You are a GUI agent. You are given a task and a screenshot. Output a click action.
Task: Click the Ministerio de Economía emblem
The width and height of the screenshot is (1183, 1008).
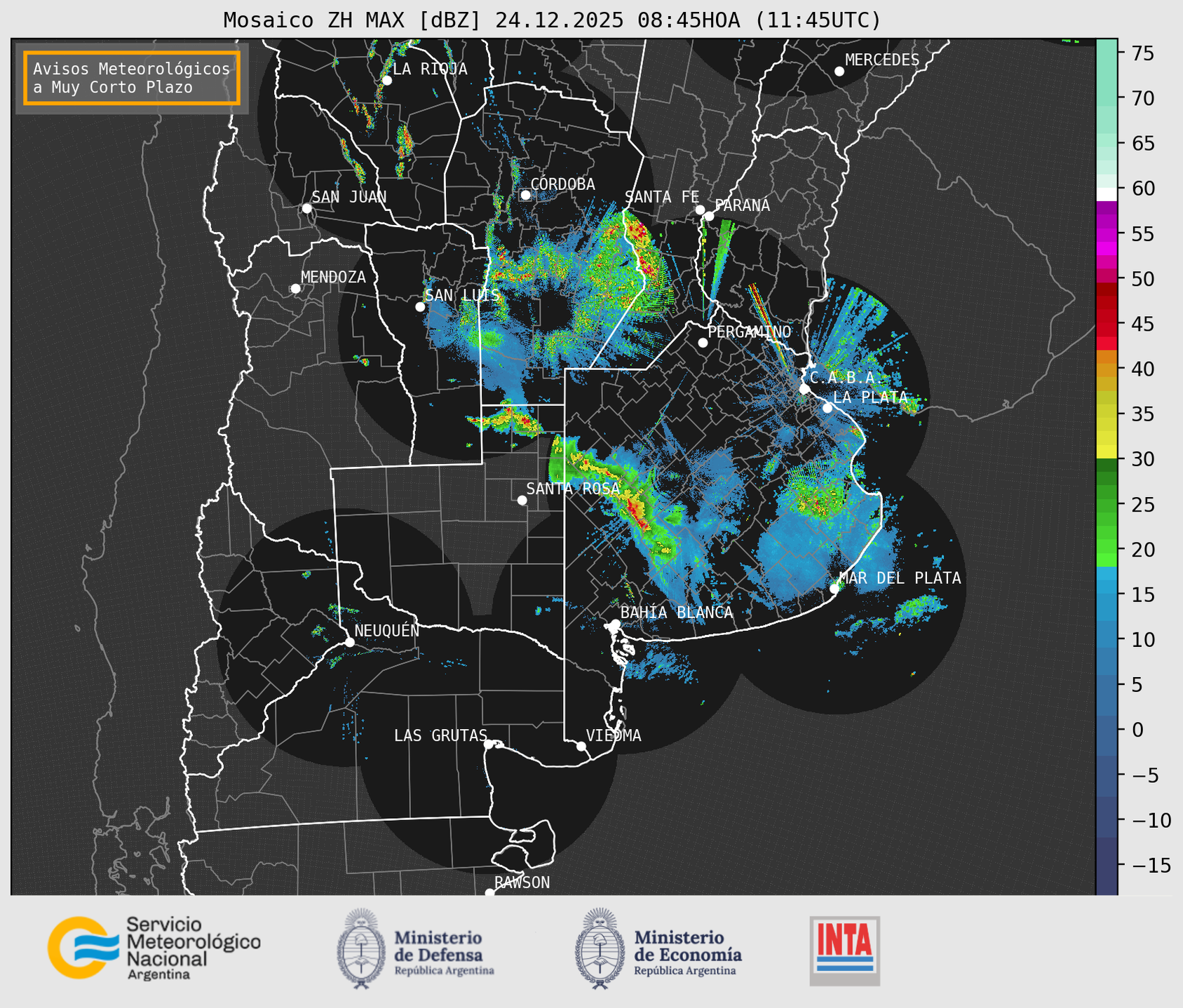[x=600, y=948]
